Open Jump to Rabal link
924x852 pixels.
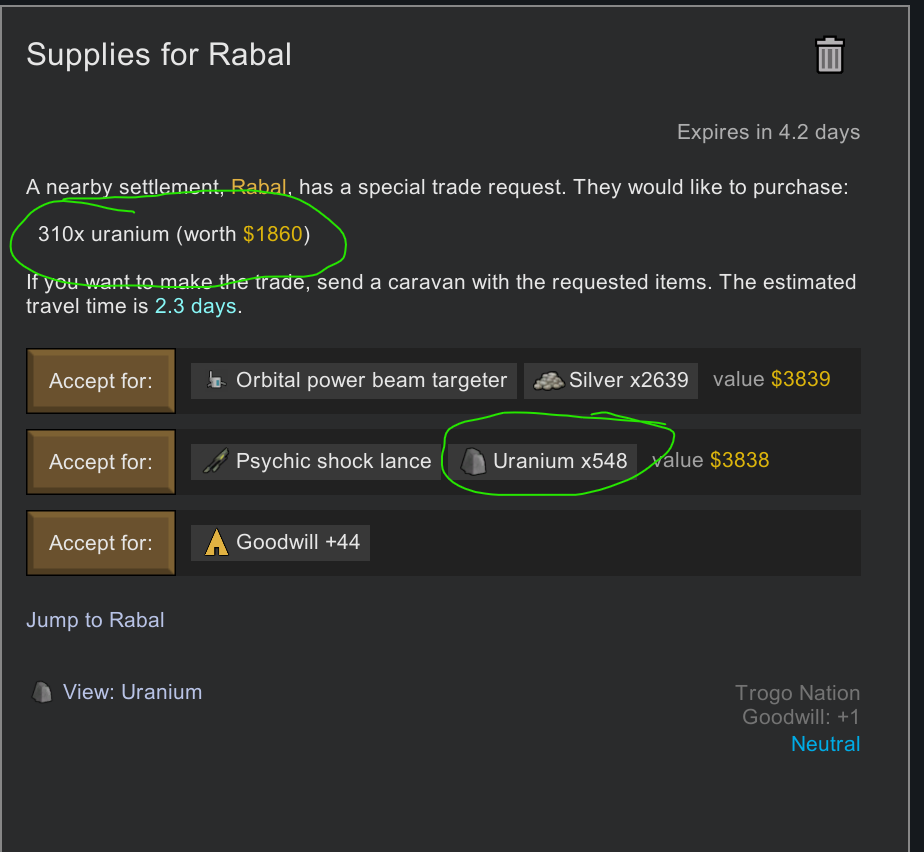[x=95, y=620]
